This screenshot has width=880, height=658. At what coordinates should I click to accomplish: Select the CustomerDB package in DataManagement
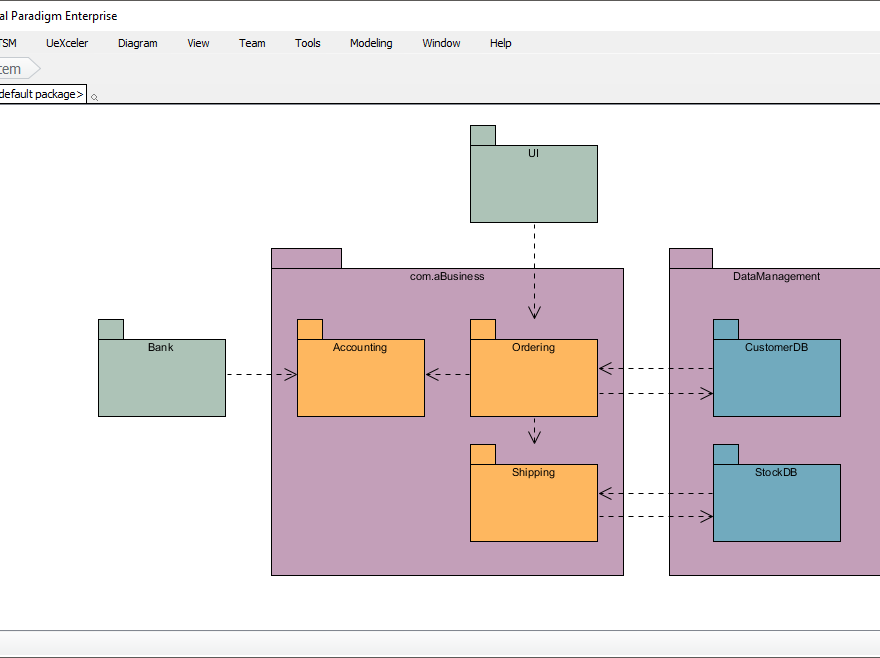click(776, 378)
